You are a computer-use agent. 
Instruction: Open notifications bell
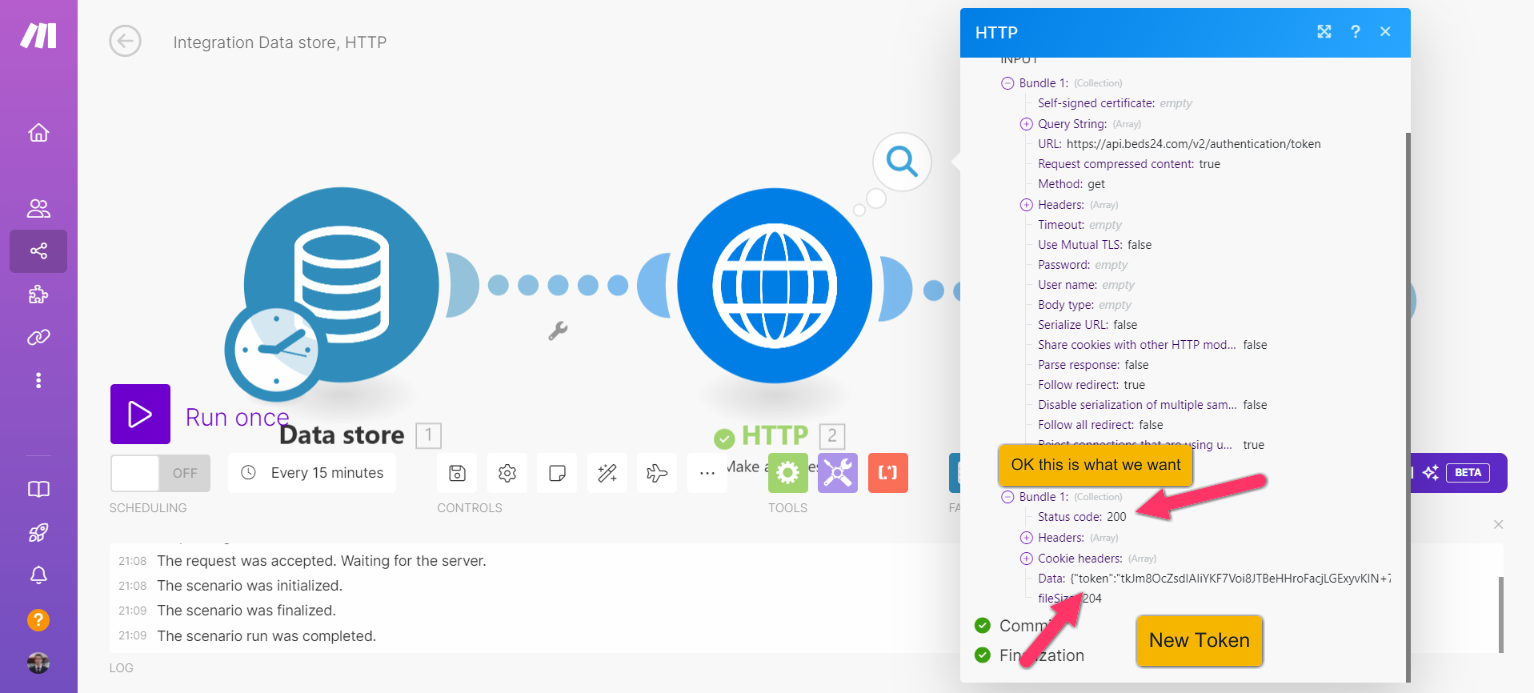click(x=38, y=575)
